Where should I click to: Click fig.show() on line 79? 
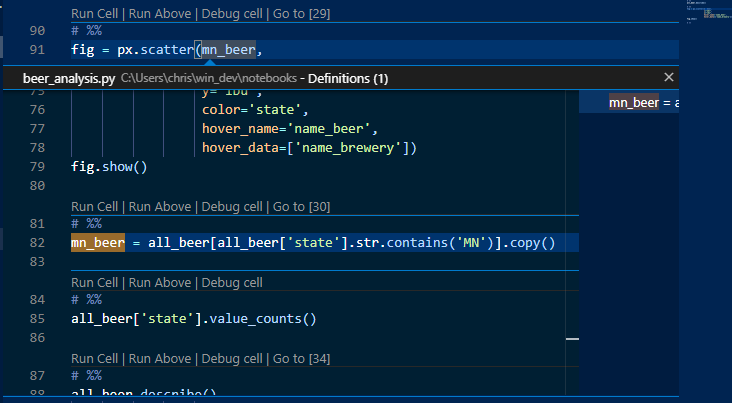[x=109, y=167]
